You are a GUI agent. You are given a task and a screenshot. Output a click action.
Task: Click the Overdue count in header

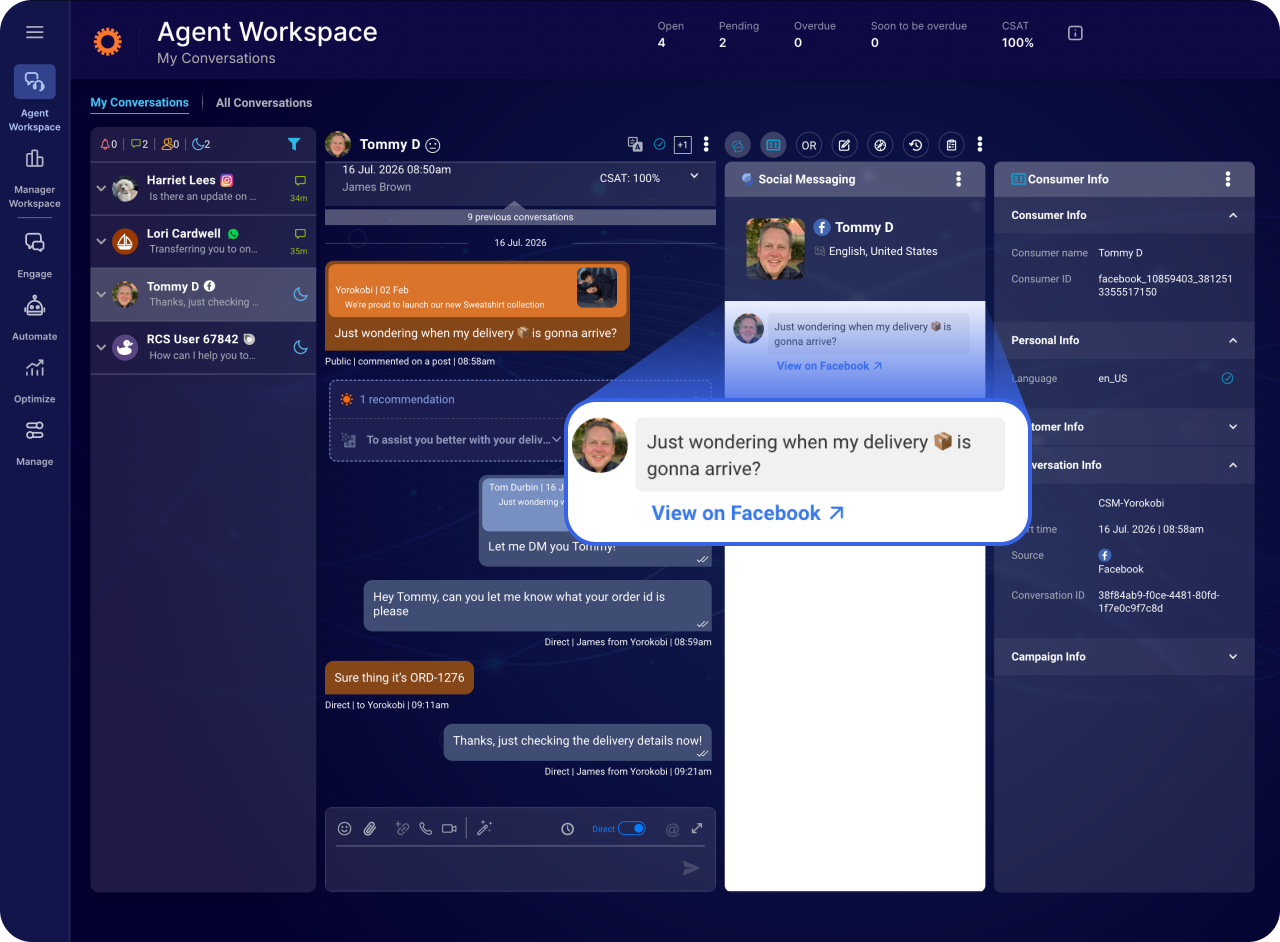coord(798,43)
